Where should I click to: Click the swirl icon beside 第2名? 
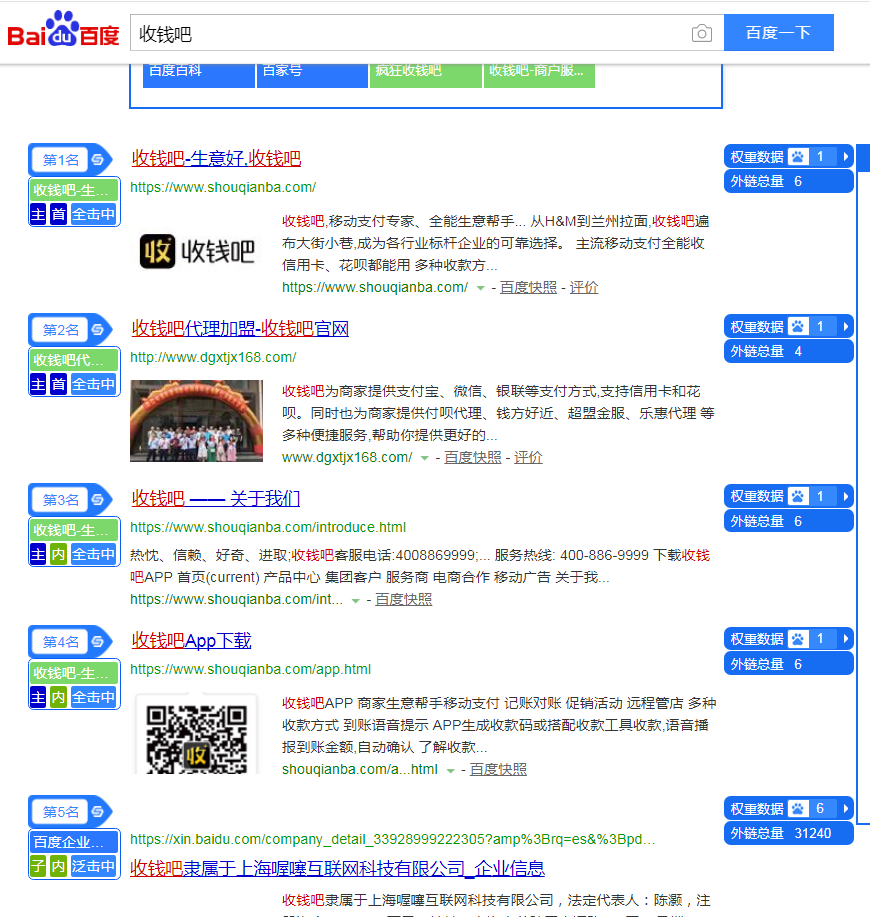coord(98,329)
